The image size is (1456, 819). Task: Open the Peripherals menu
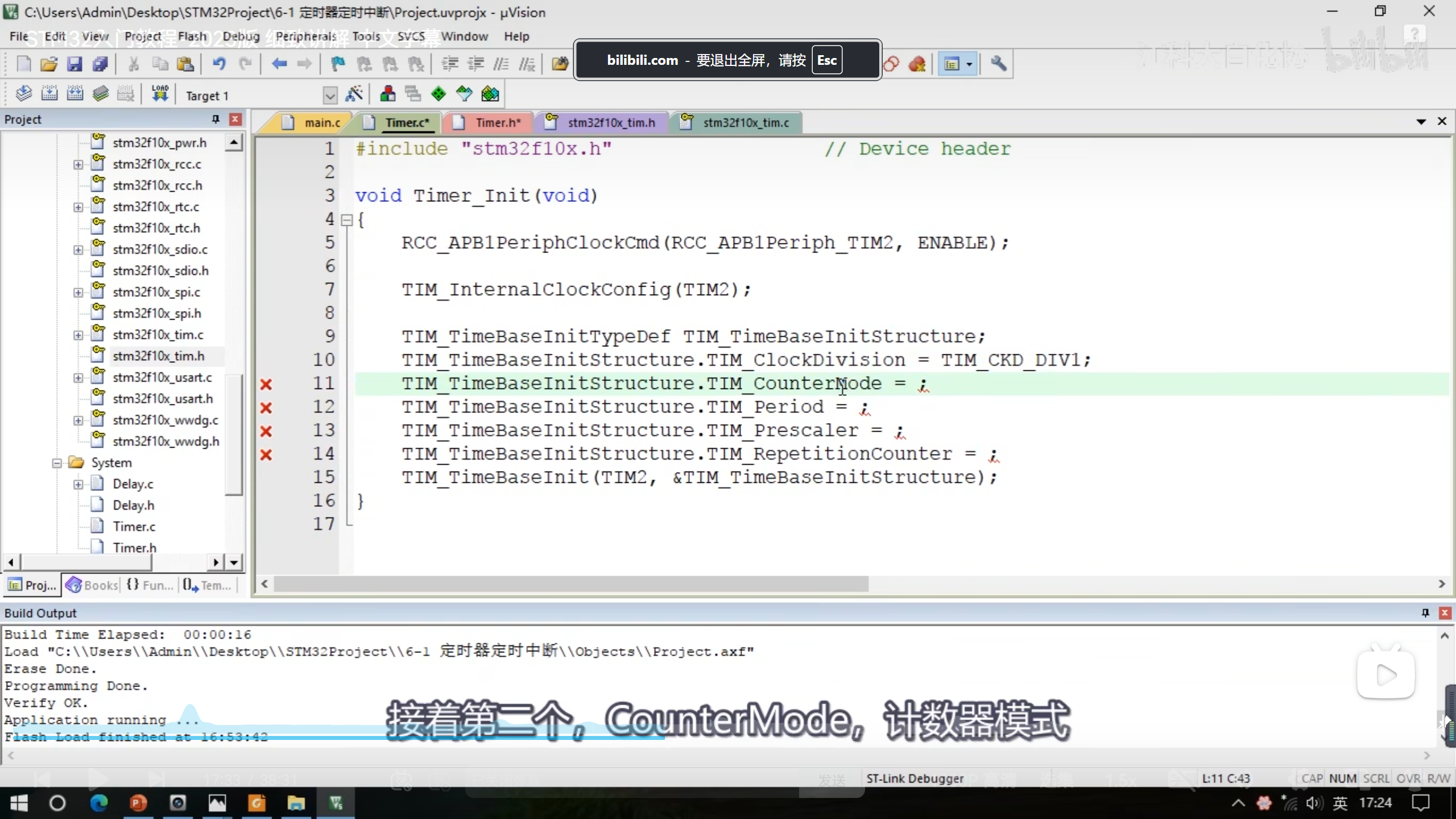(x=306, y=36)
